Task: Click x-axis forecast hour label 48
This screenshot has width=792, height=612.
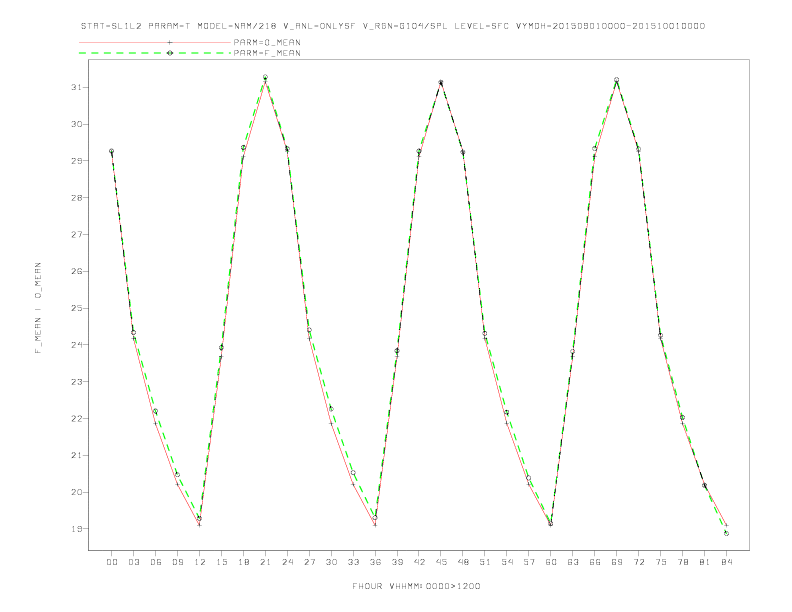Action: [463, 562]
